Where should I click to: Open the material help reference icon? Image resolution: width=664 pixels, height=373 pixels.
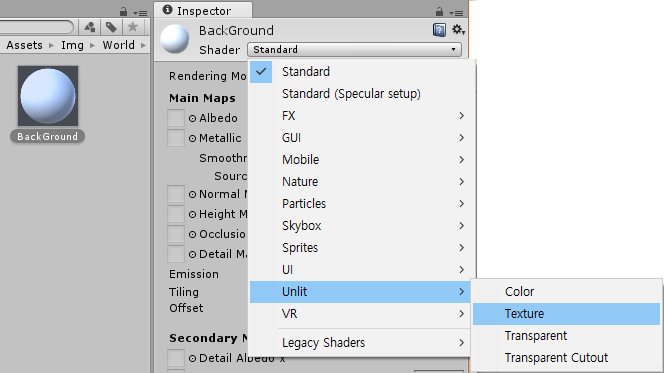tap(439, 30)
